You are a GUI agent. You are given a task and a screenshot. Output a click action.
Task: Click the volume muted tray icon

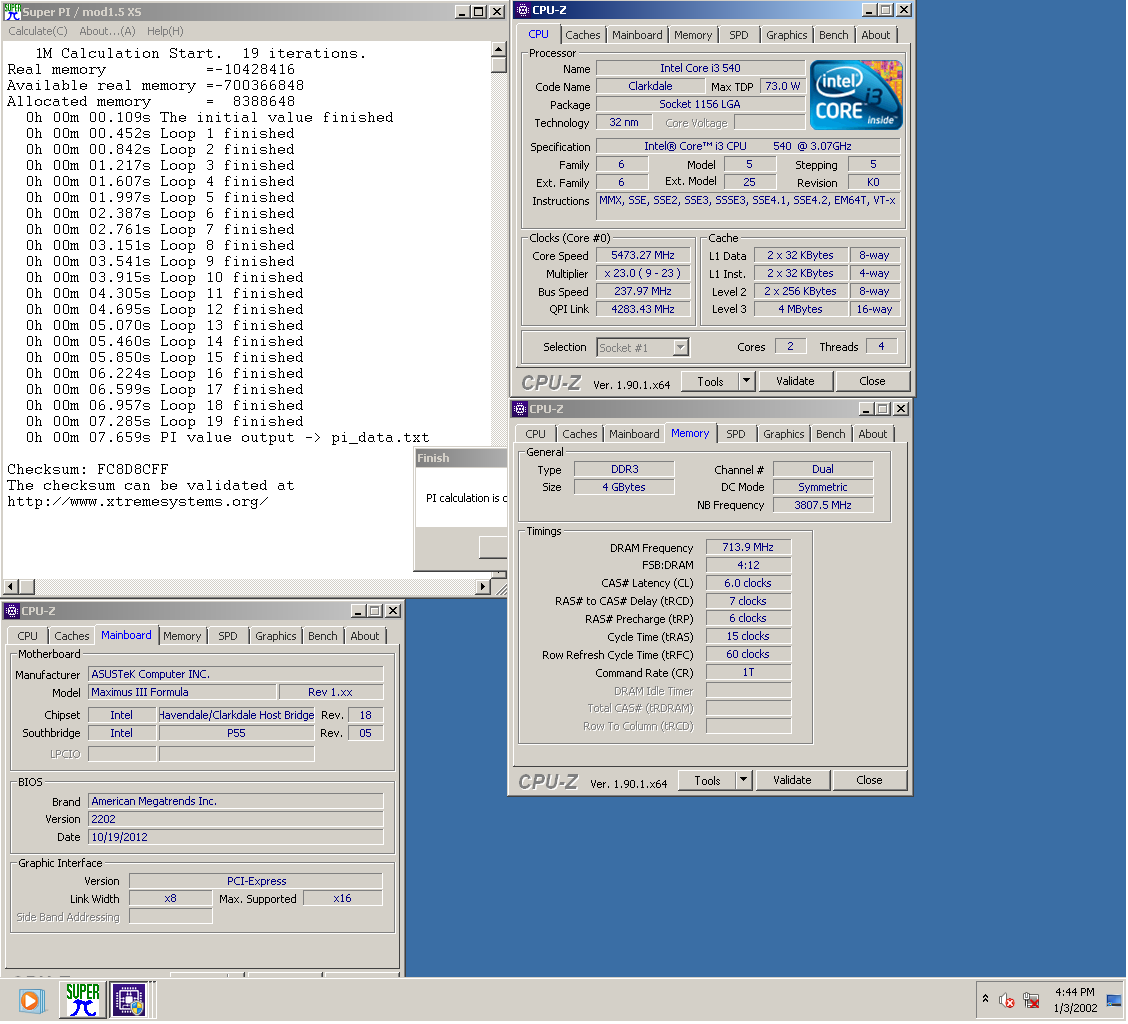coord(1006,1000)
